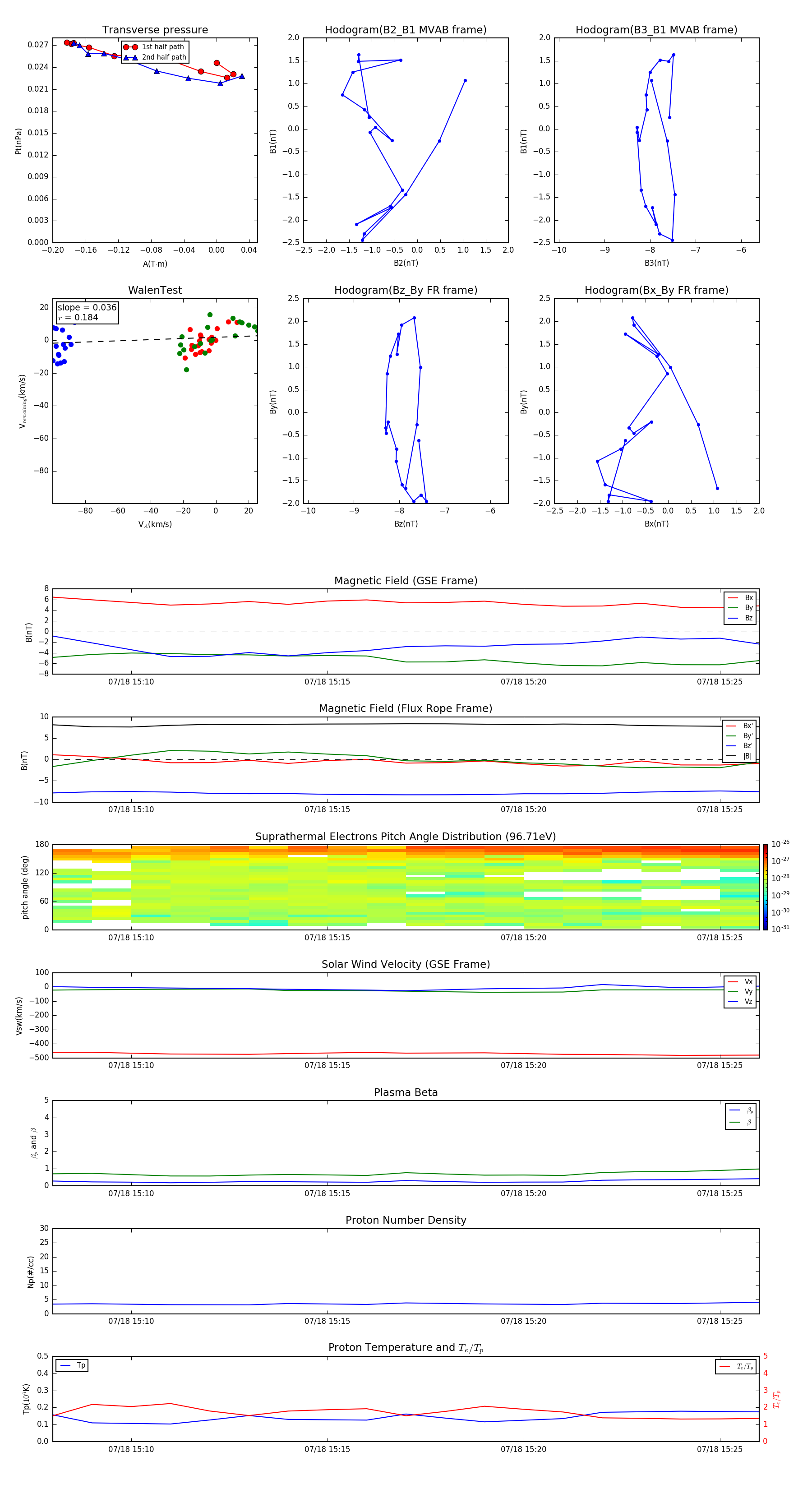This screenshot has height=1489, width=812.
Task: Click the 'Bx(nT)' x-axis label
Action: [x=656, y=524]
